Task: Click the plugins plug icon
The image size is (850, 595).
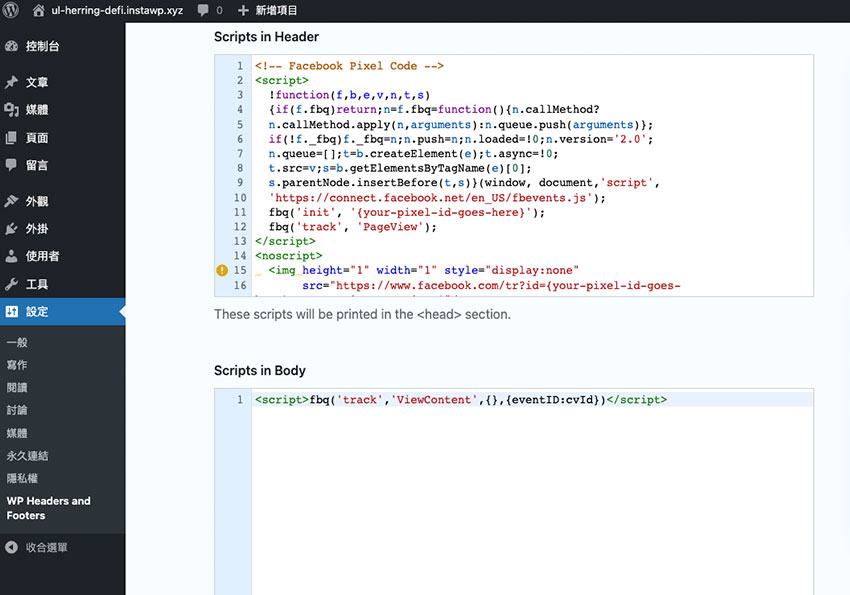Action: coord(11,229)
